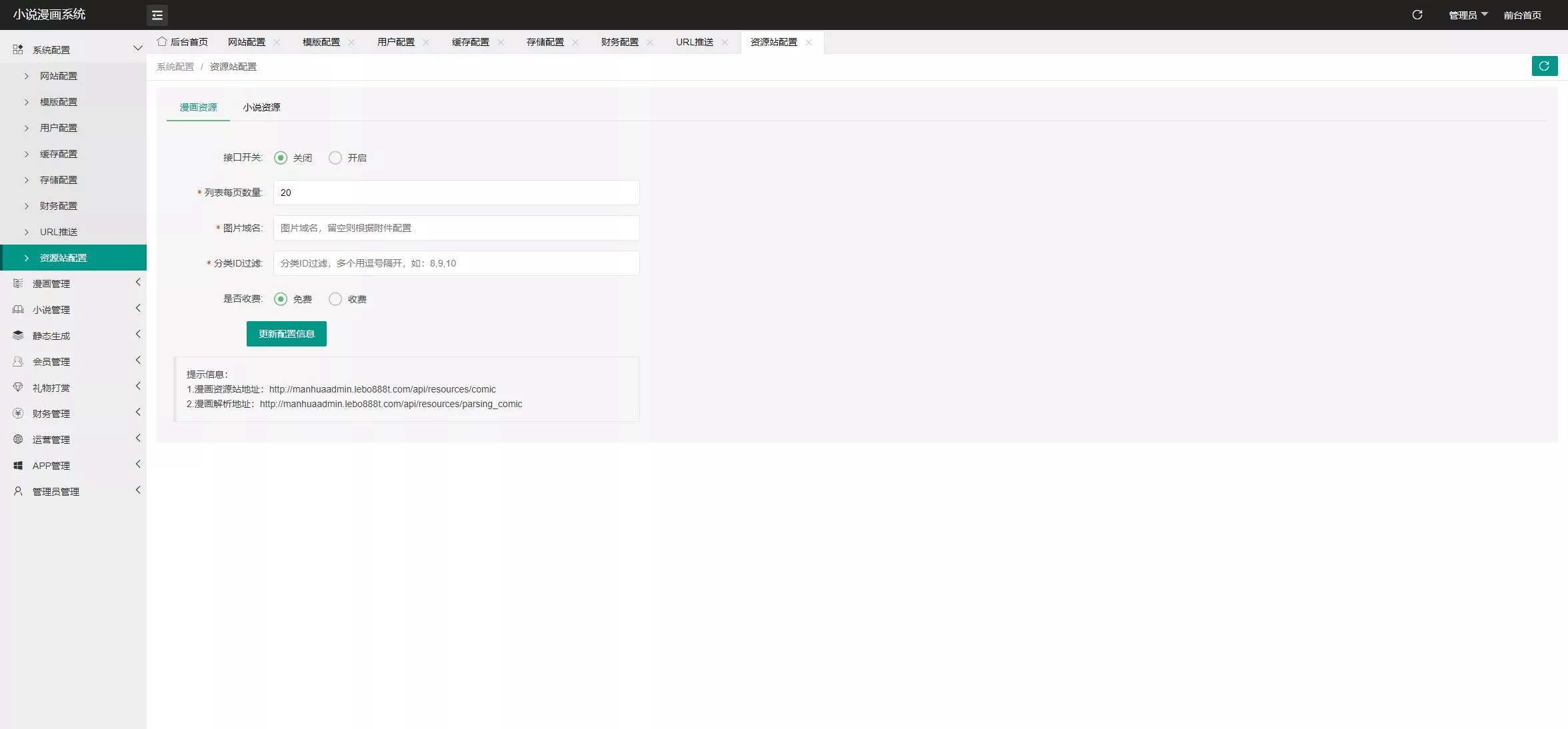Click the refresh icon in top bar
The image size is (1568, 729).
[1417, 15]
